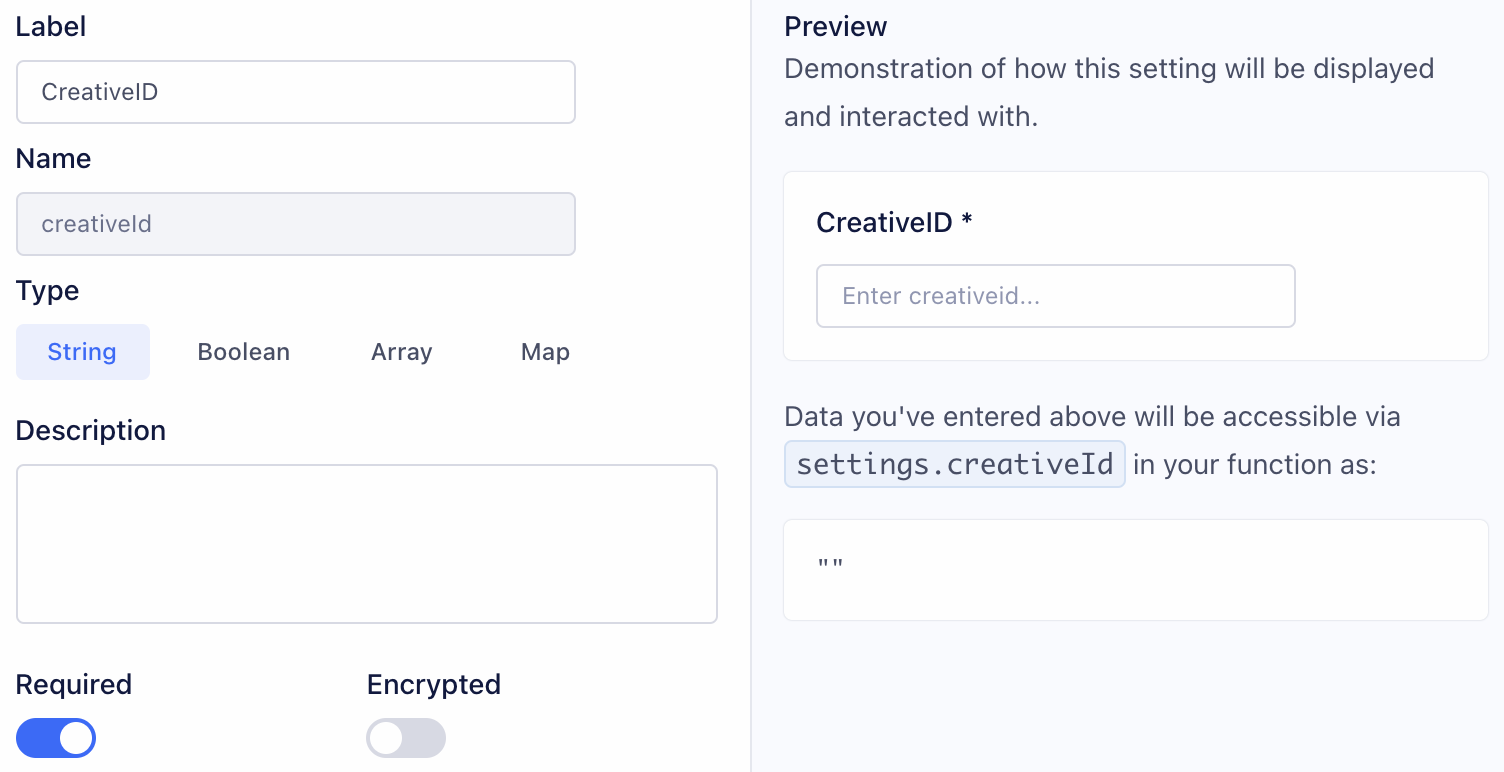
Task: Select the Array type option
Action: [x=402, y=352]
